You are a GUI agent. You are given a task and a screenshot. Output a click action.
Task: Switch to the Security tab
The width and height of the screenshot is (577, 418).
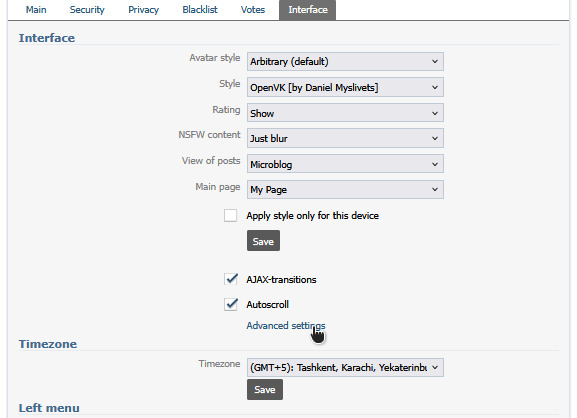[87, 10]
